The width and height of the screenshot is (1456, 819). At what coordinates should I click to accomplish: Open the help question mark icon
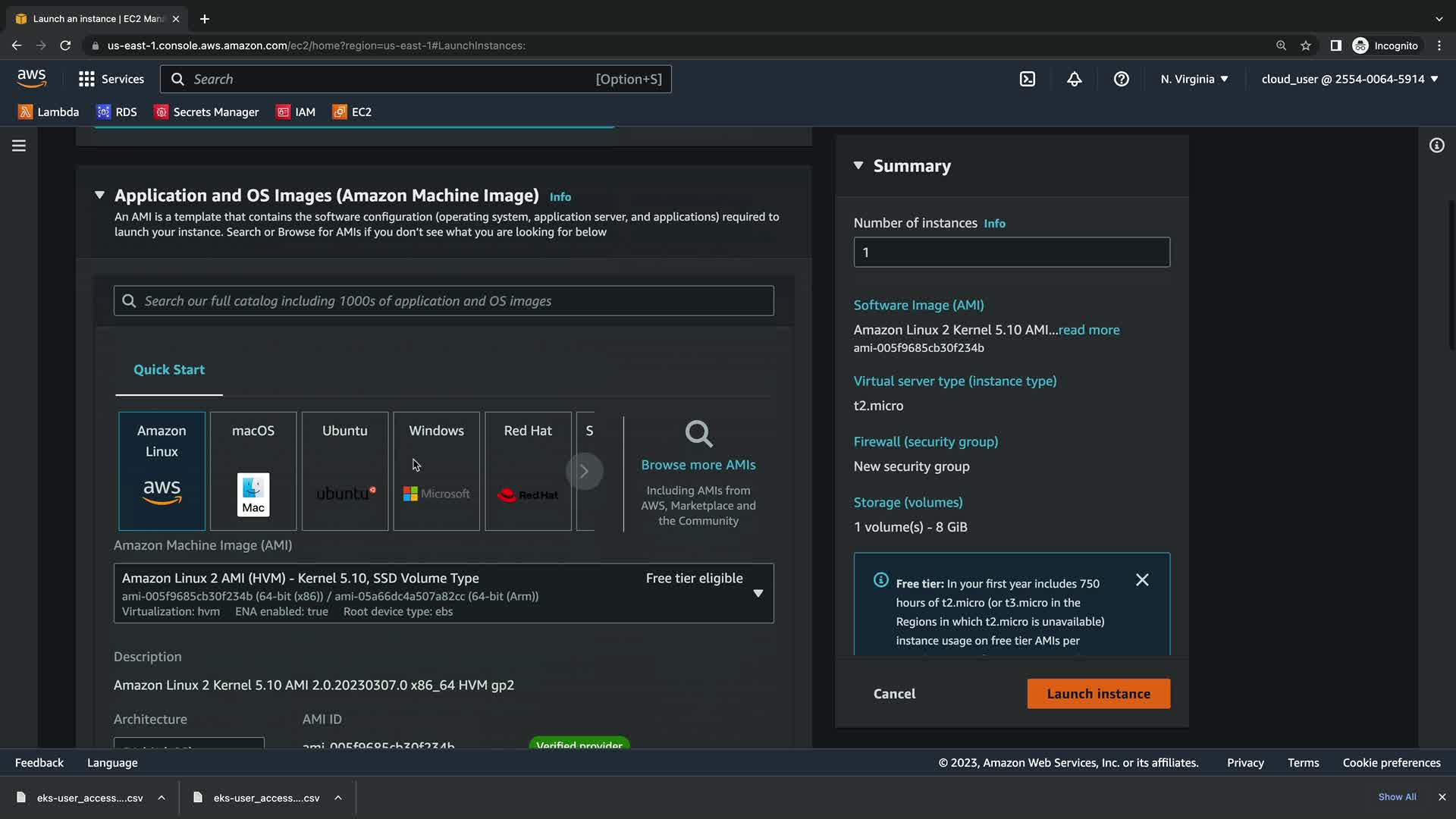1121,79
